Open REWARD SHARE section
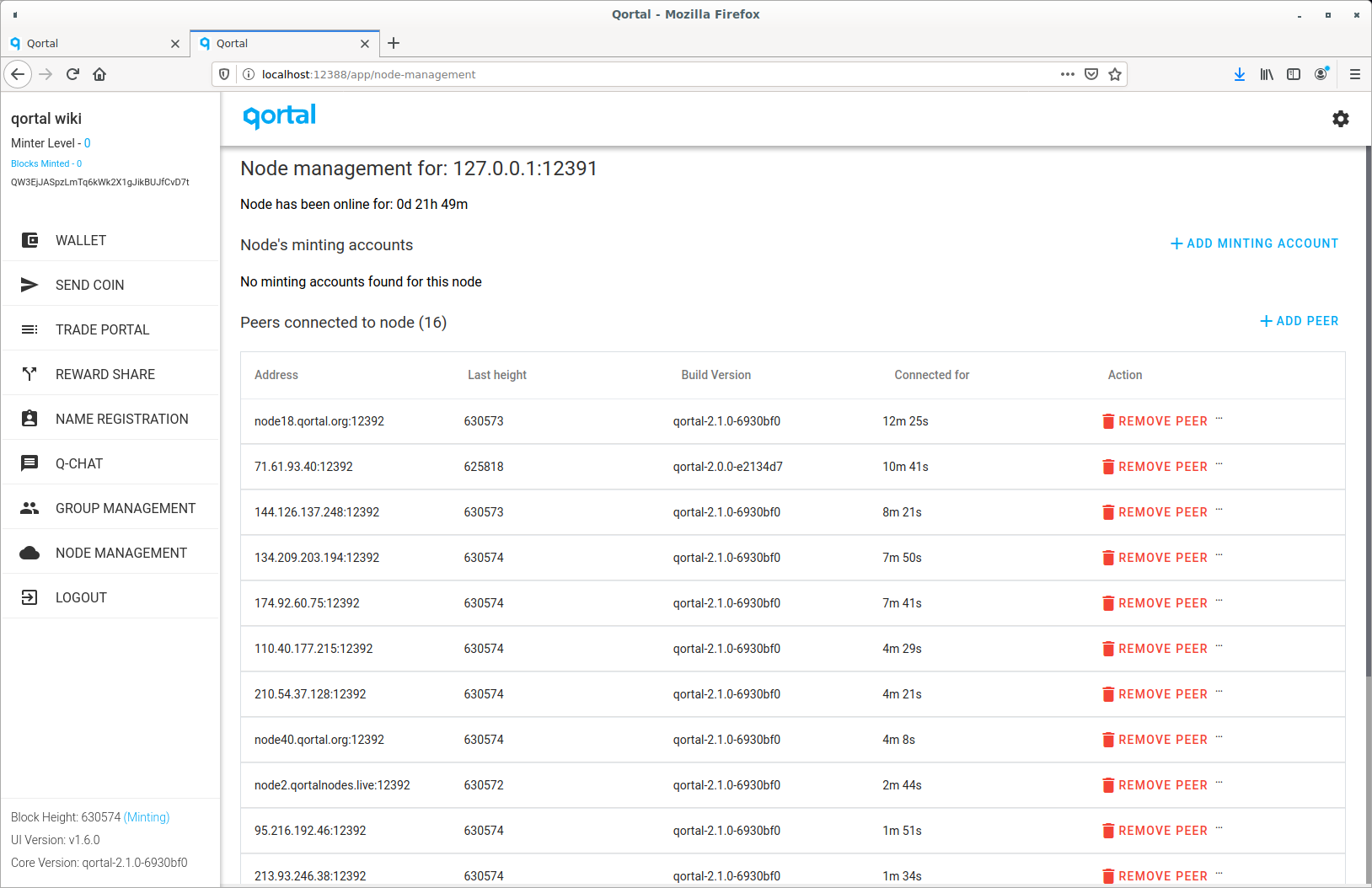 110,374
